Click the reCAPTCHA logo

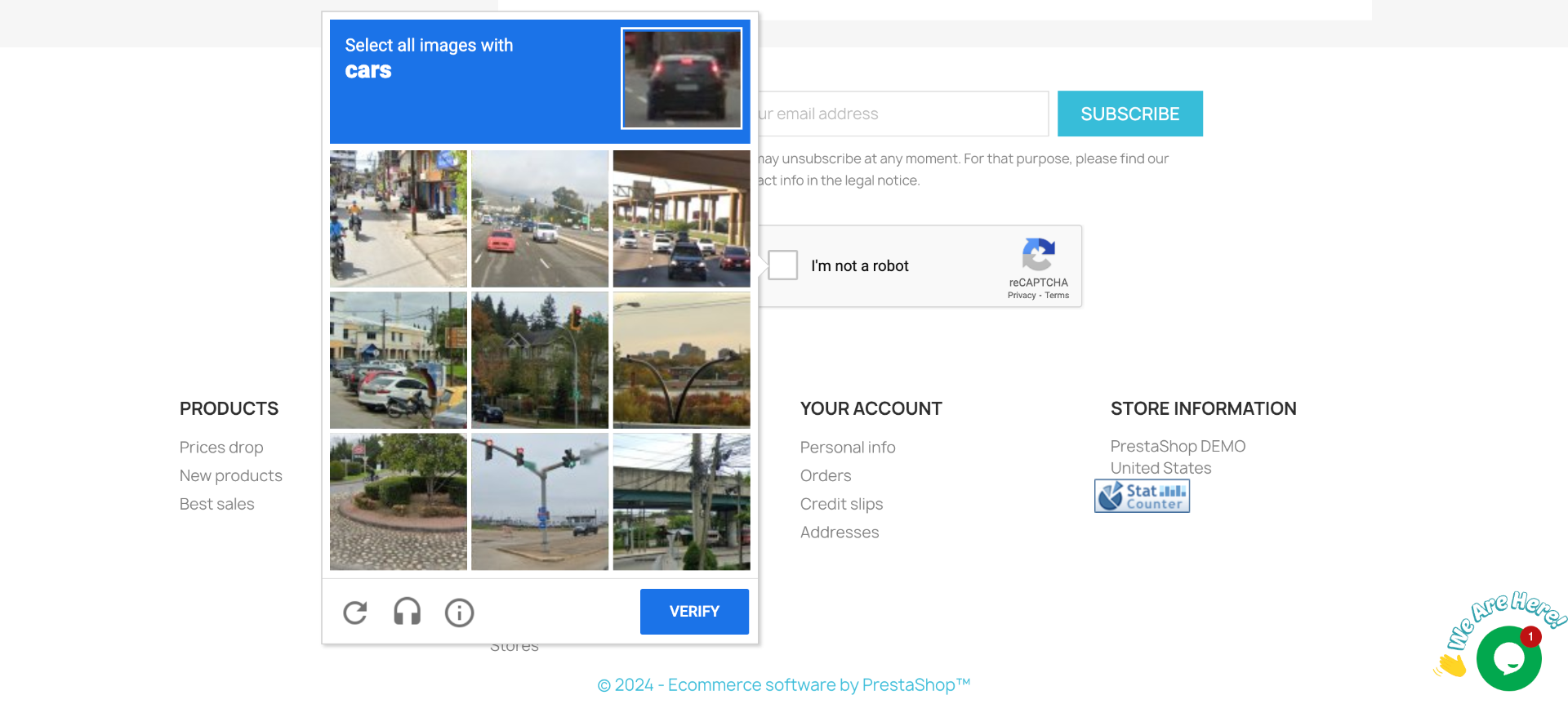[x=1038, y=254]
